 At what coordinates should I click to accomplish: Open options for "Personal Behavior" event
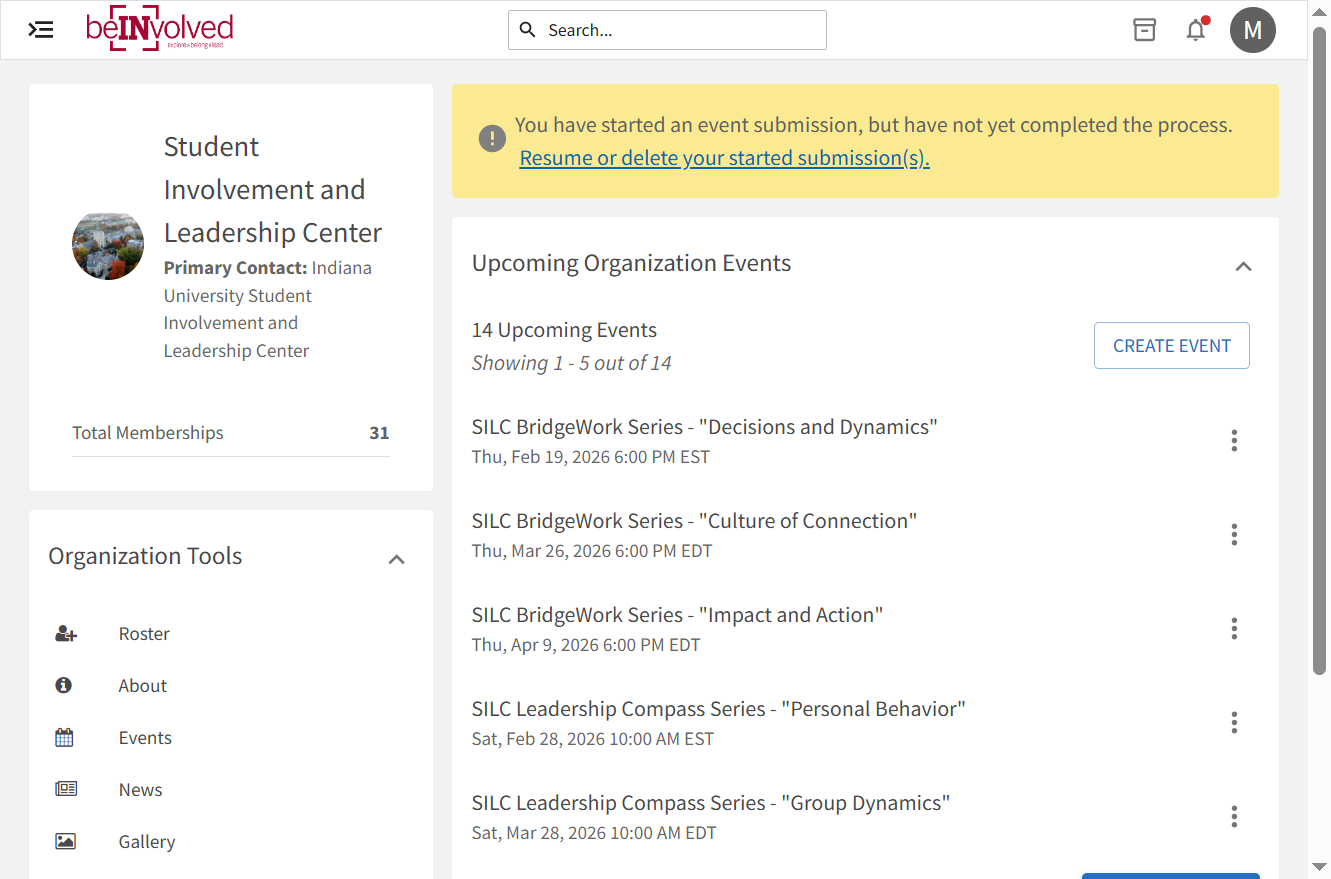click(x=1234, y=723)
